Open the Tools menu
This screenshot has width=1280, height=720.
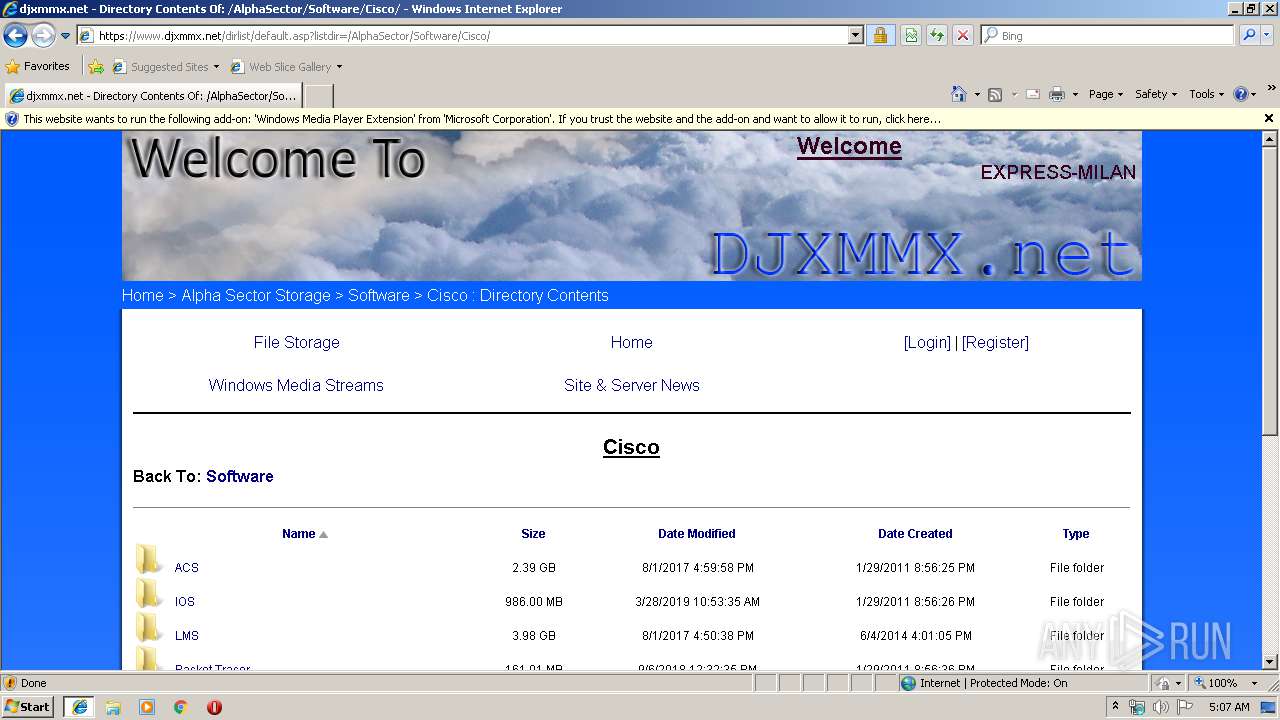pyautogui.click(x=1207, y=94)
